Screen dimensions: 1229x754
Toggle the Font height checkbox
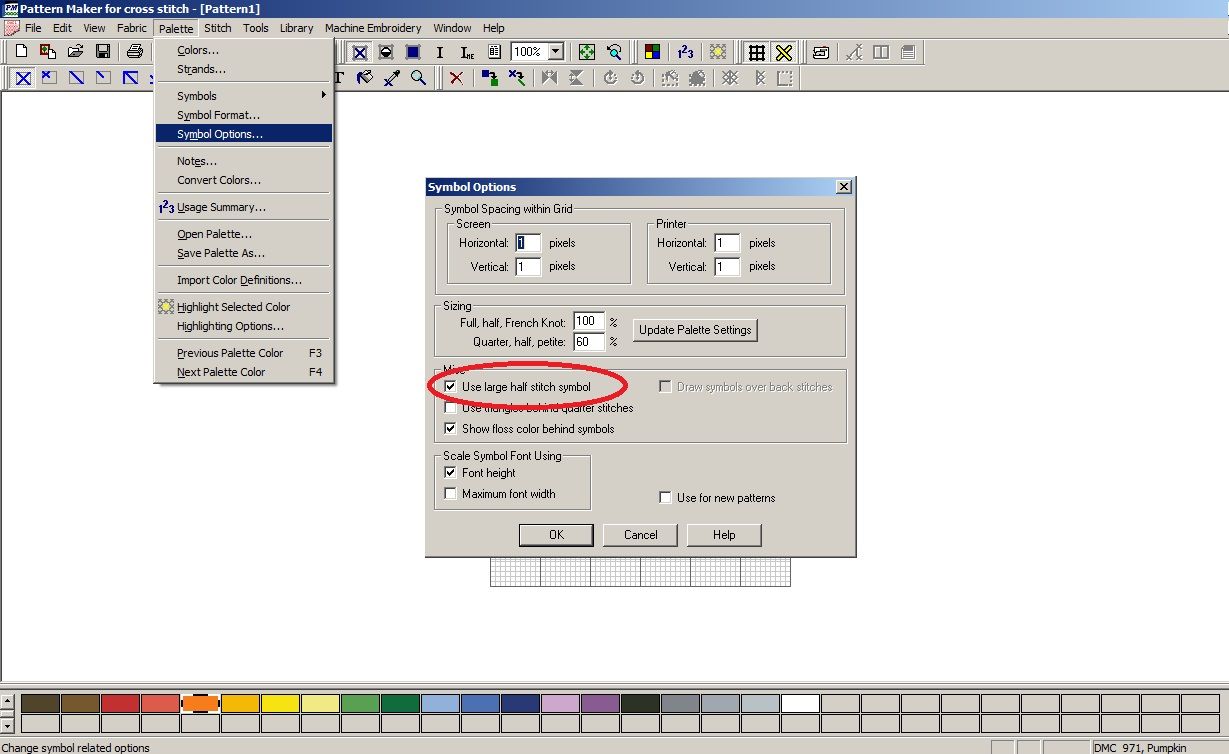pyautogui.click(x=451, y=472)
